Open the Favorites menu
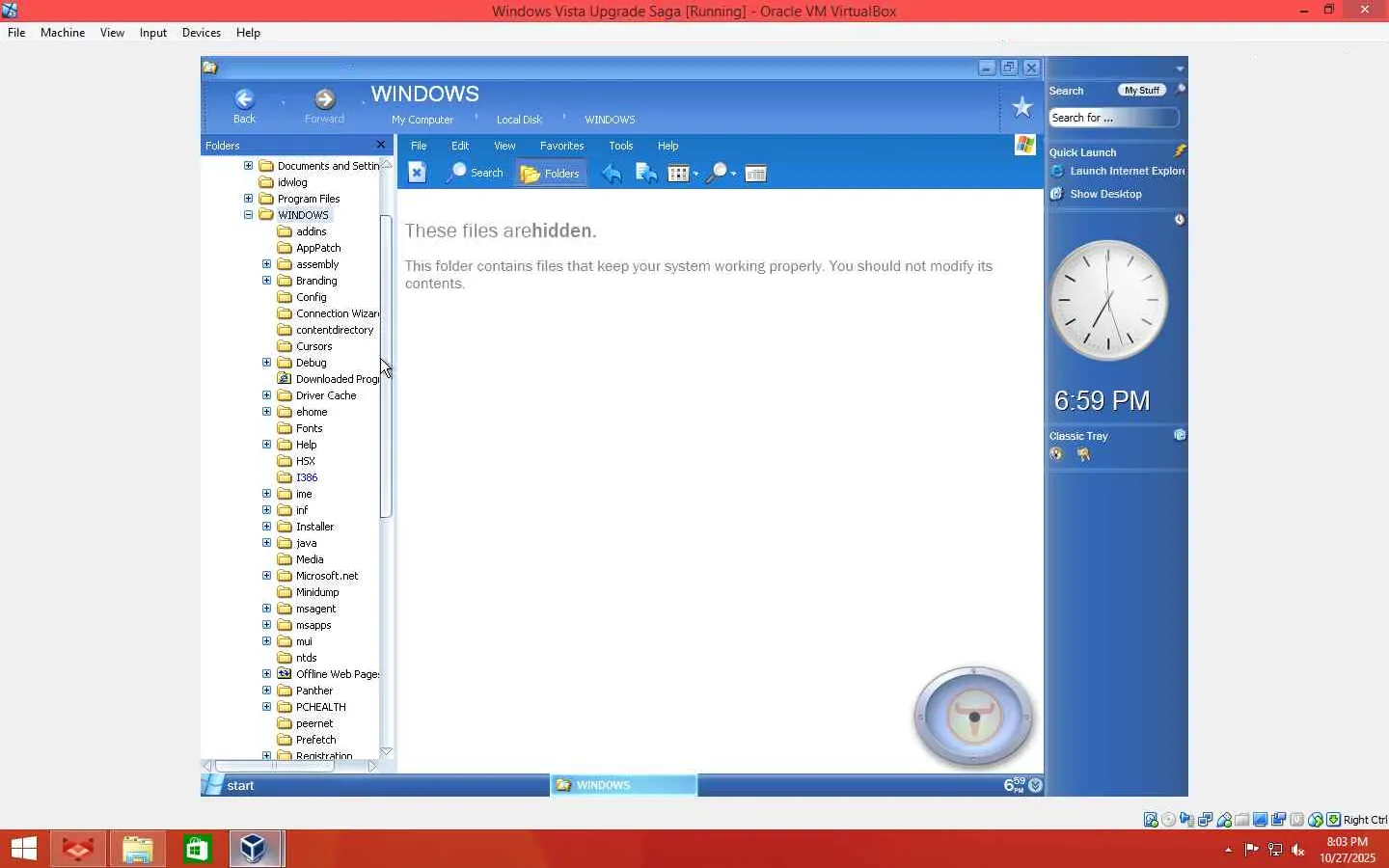The width and height of the screenshot is (1389, 868). 562,146
